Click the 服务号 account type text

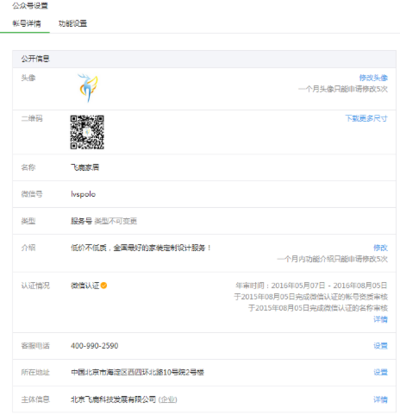click(81, 221)
